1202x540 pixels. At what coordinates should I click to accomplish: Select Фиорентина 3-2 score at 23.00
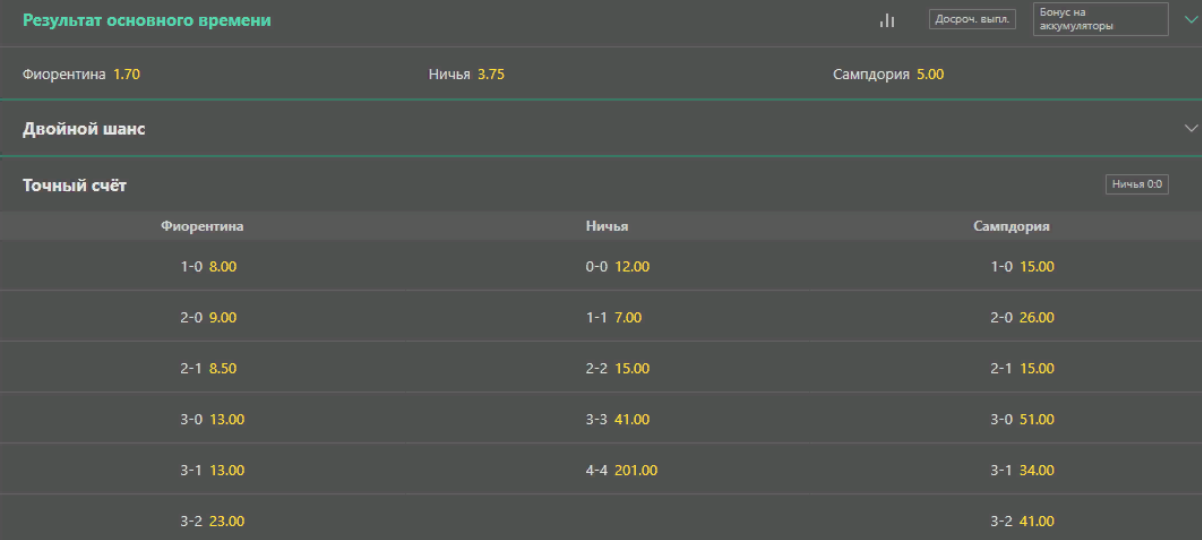[202, 521]
